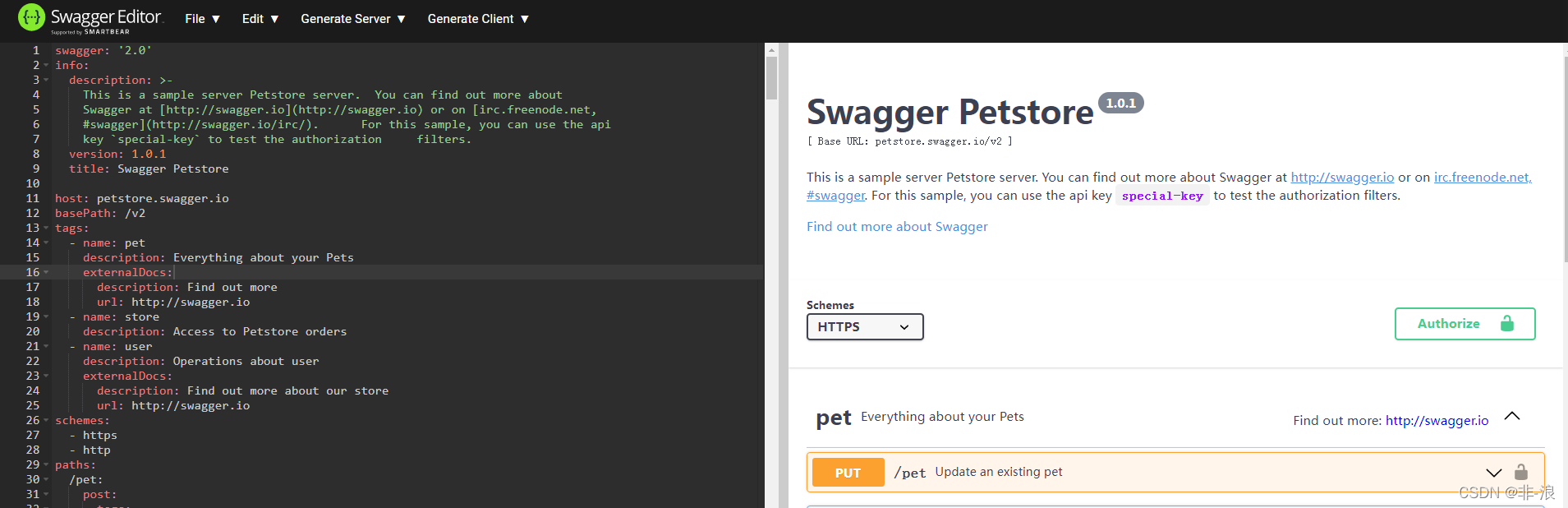This screenshot has height=508, width=1568.
Task: Open the pet section's http://swagger.io link
Action: pos(1437,420)
